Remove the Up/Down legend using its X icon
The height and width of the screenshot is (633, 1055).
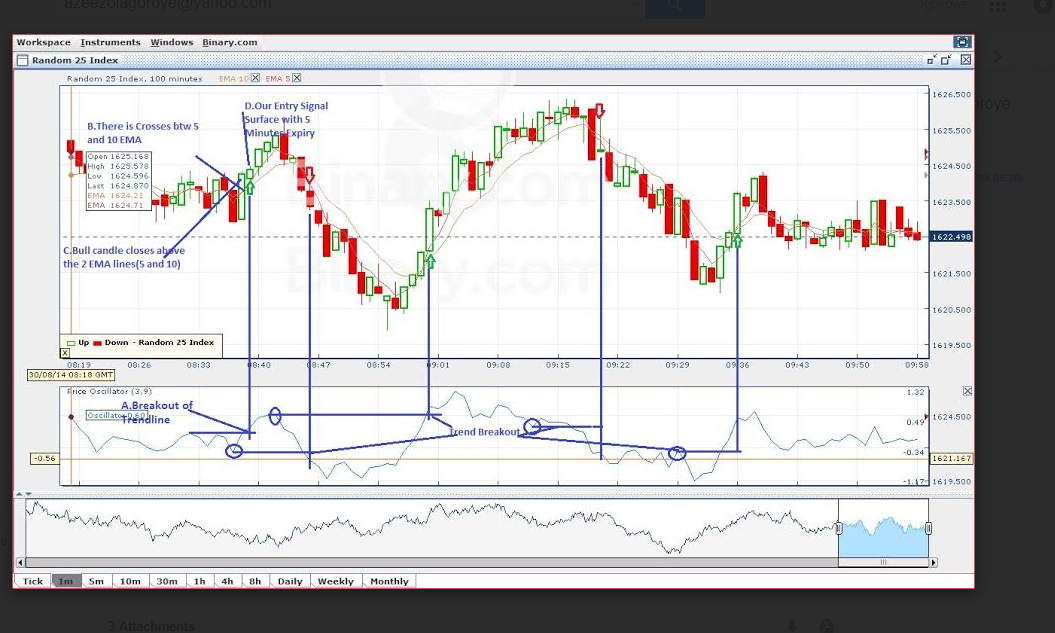click(x=65, y=352)
